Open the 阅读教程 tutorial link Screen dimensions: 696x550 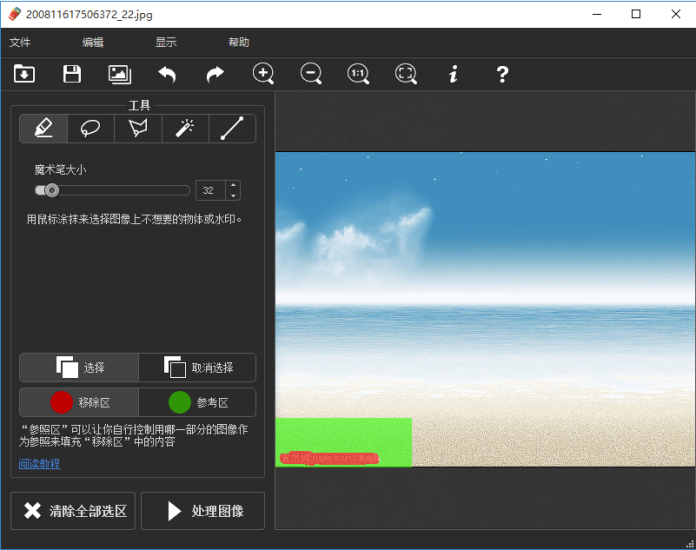click(x=39, y=463)
